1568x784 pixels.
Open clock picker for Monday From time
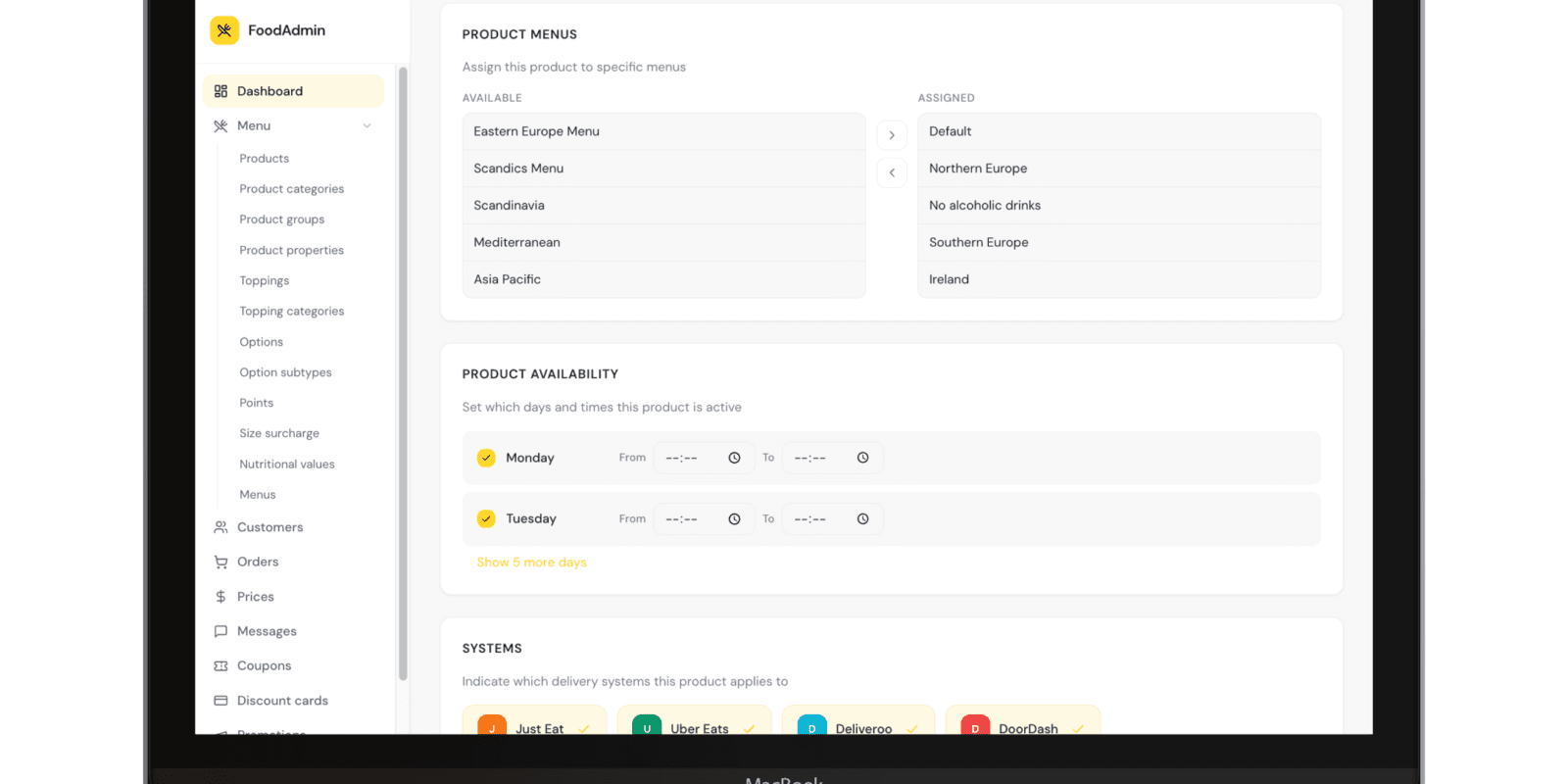tap(734, 458)
